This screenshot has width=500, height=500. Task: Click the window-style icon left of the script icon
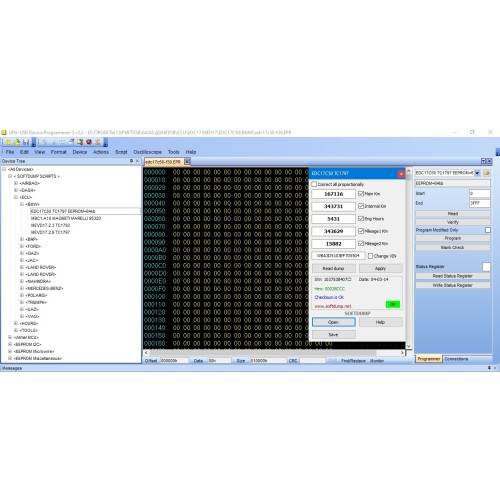tap(71, 142)
